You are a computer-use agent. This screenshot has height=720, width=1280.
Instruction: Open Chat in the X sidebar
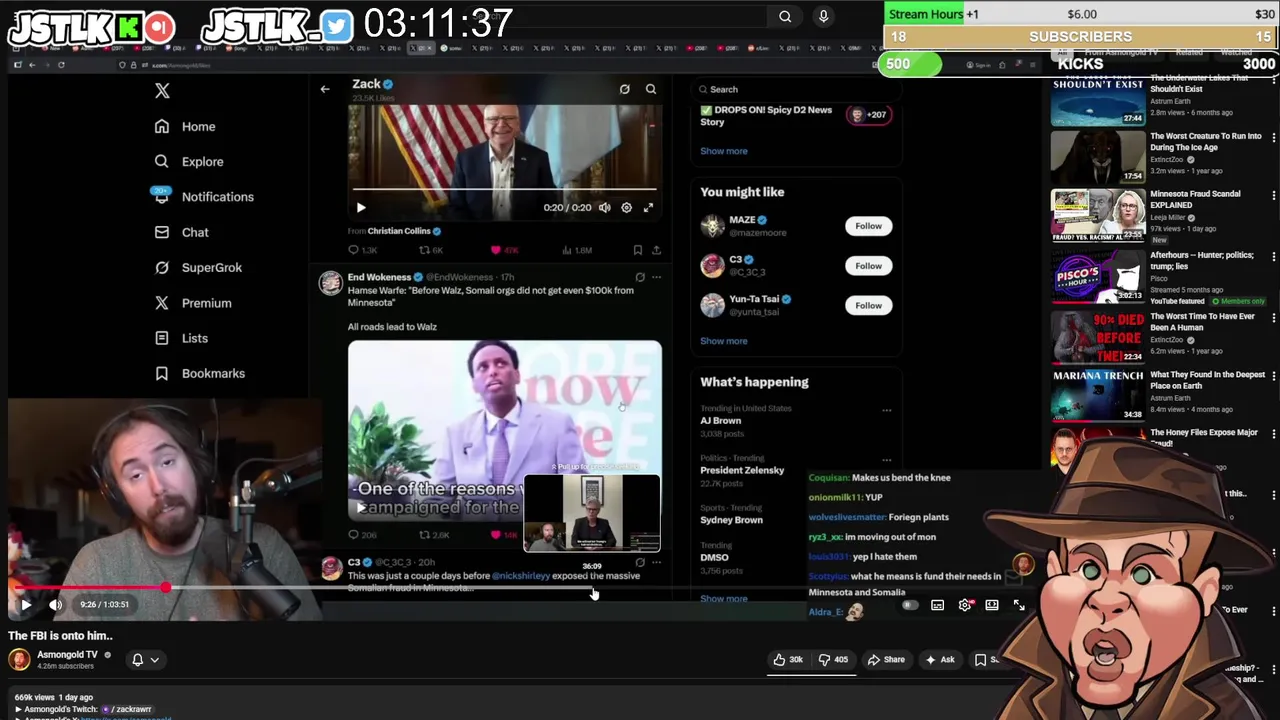(181, 232)
